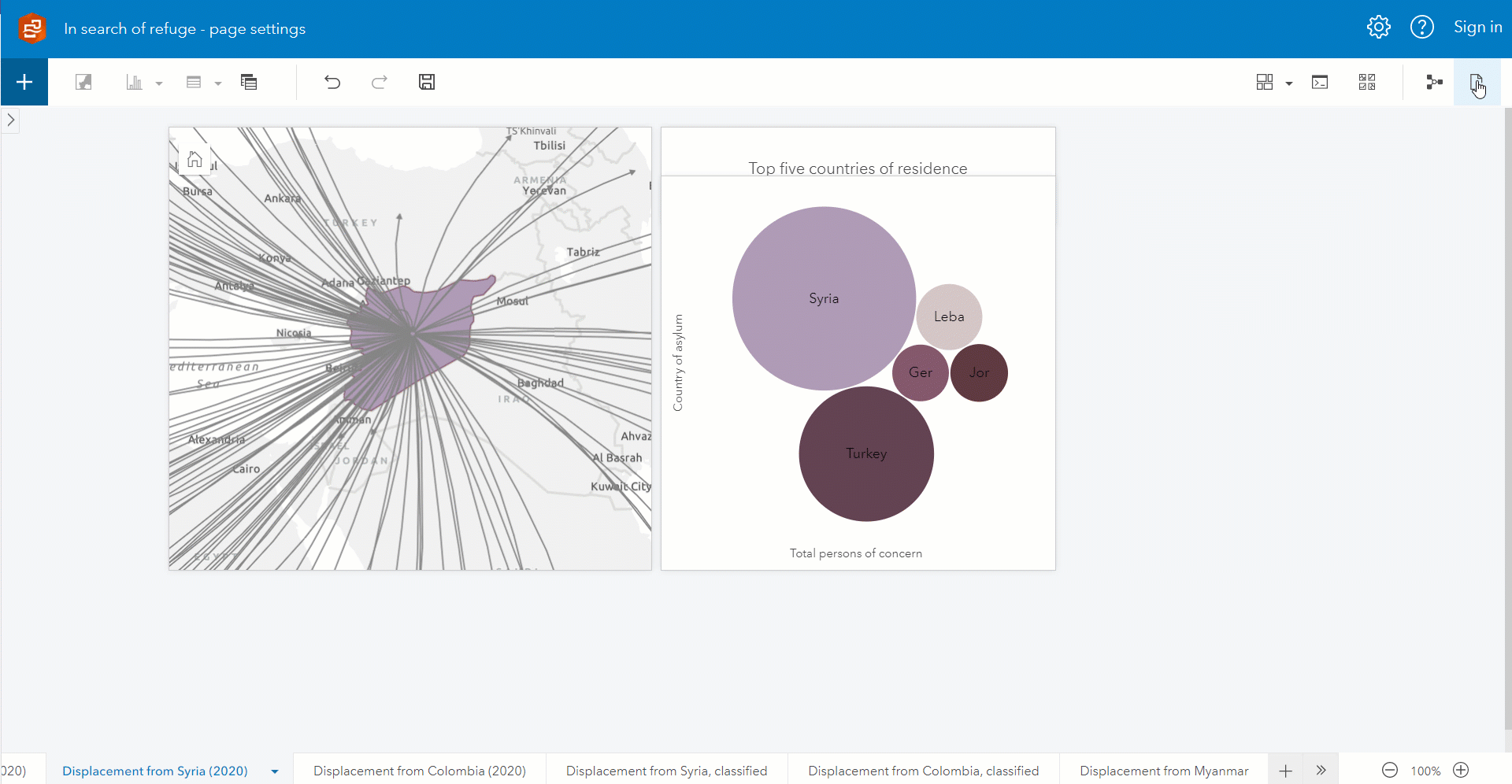
Task: Select the Turkey bubble in chart
Action: coord(866,454)
